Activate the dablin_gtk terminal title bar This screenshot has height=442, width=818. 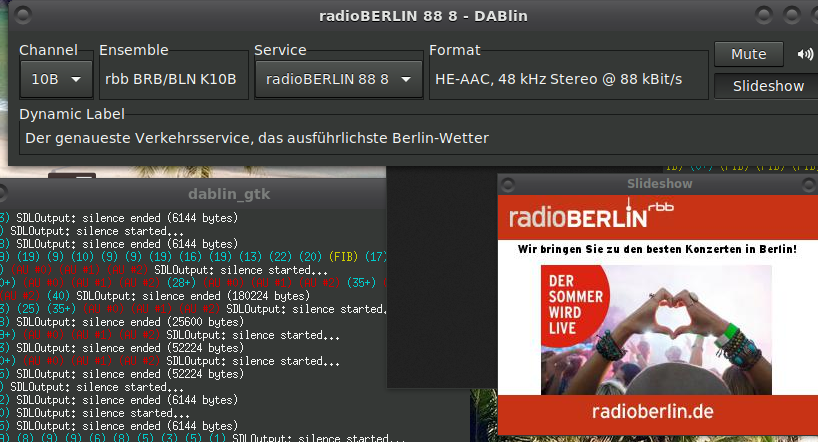coord(228,194)
